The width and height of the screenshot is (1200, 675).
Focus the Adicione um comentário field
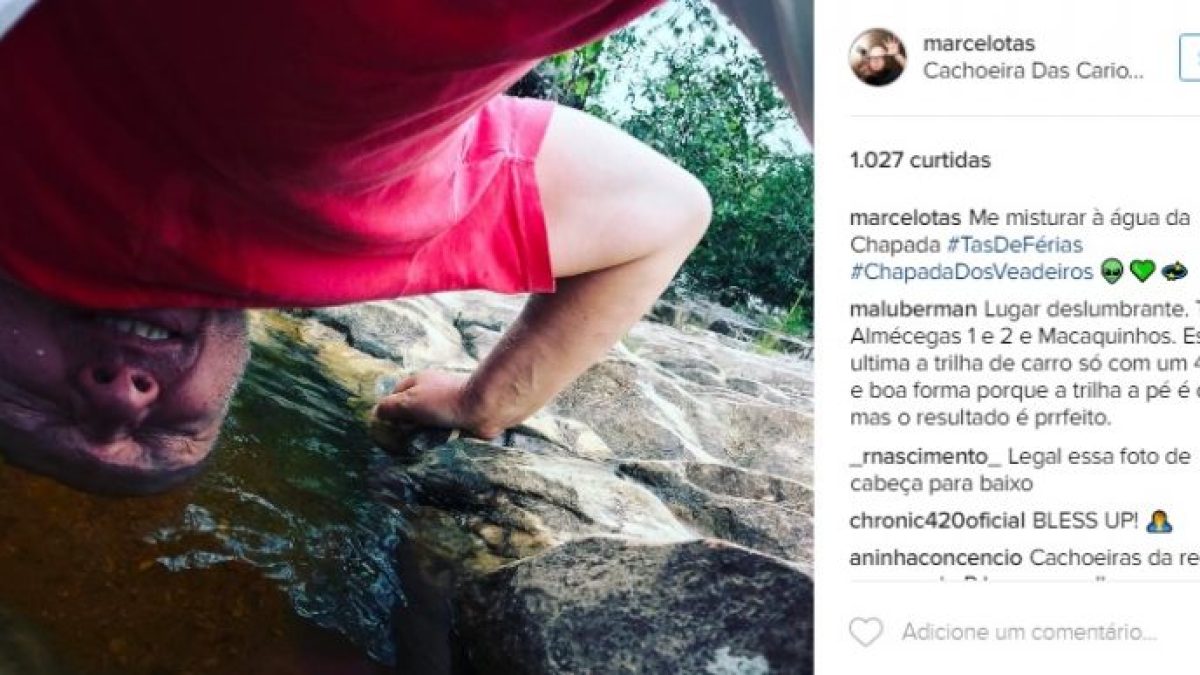[1029, 632]
